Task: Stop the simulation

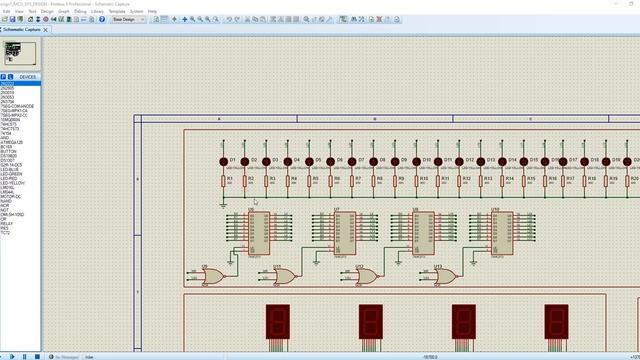Action: [37, 356]
